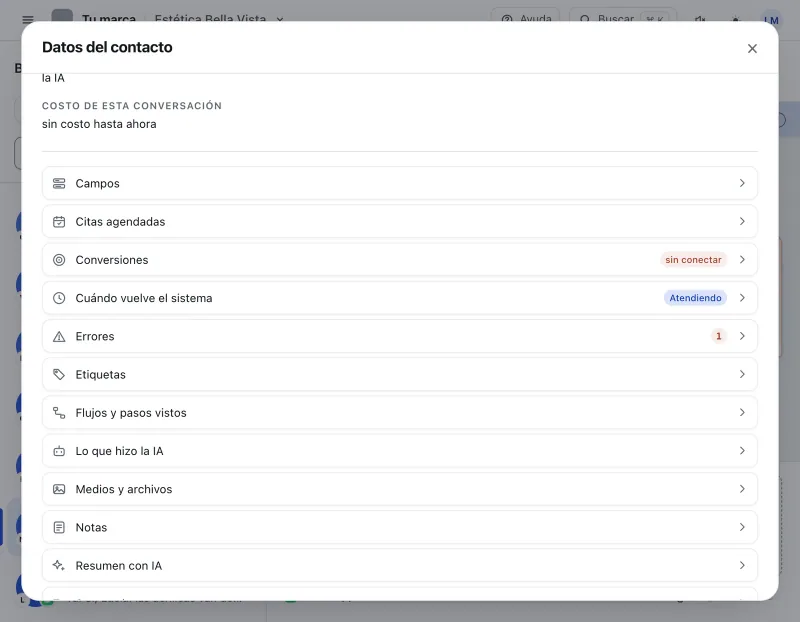
Task: Open the 'Medios y archivos' label
Action: tap(124, 489)
